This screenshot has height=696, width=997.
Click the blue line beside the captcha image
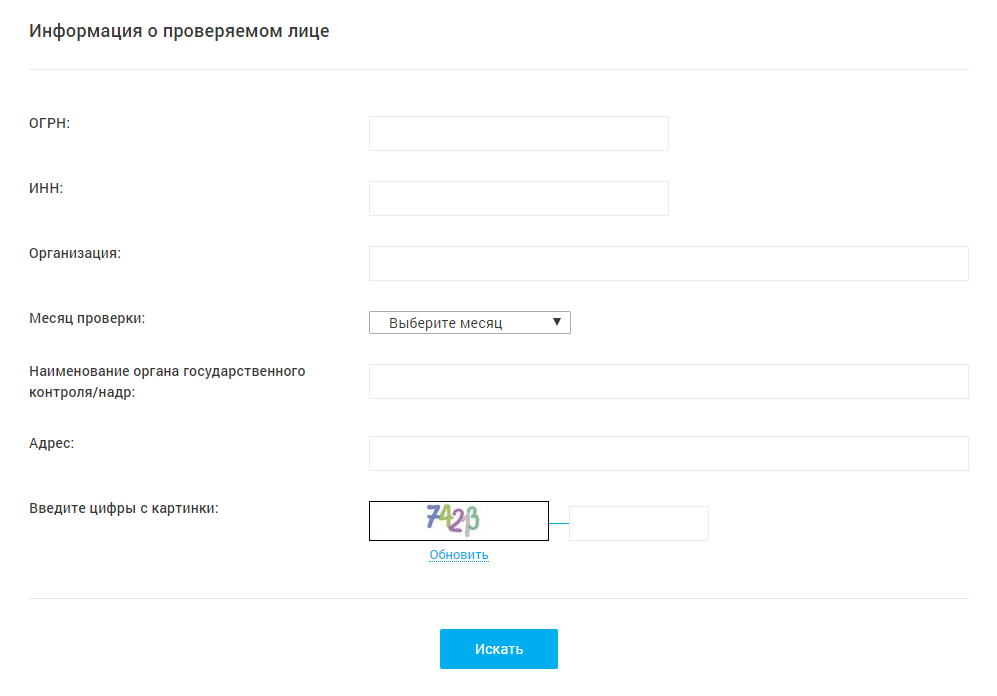tap(559, 523)
